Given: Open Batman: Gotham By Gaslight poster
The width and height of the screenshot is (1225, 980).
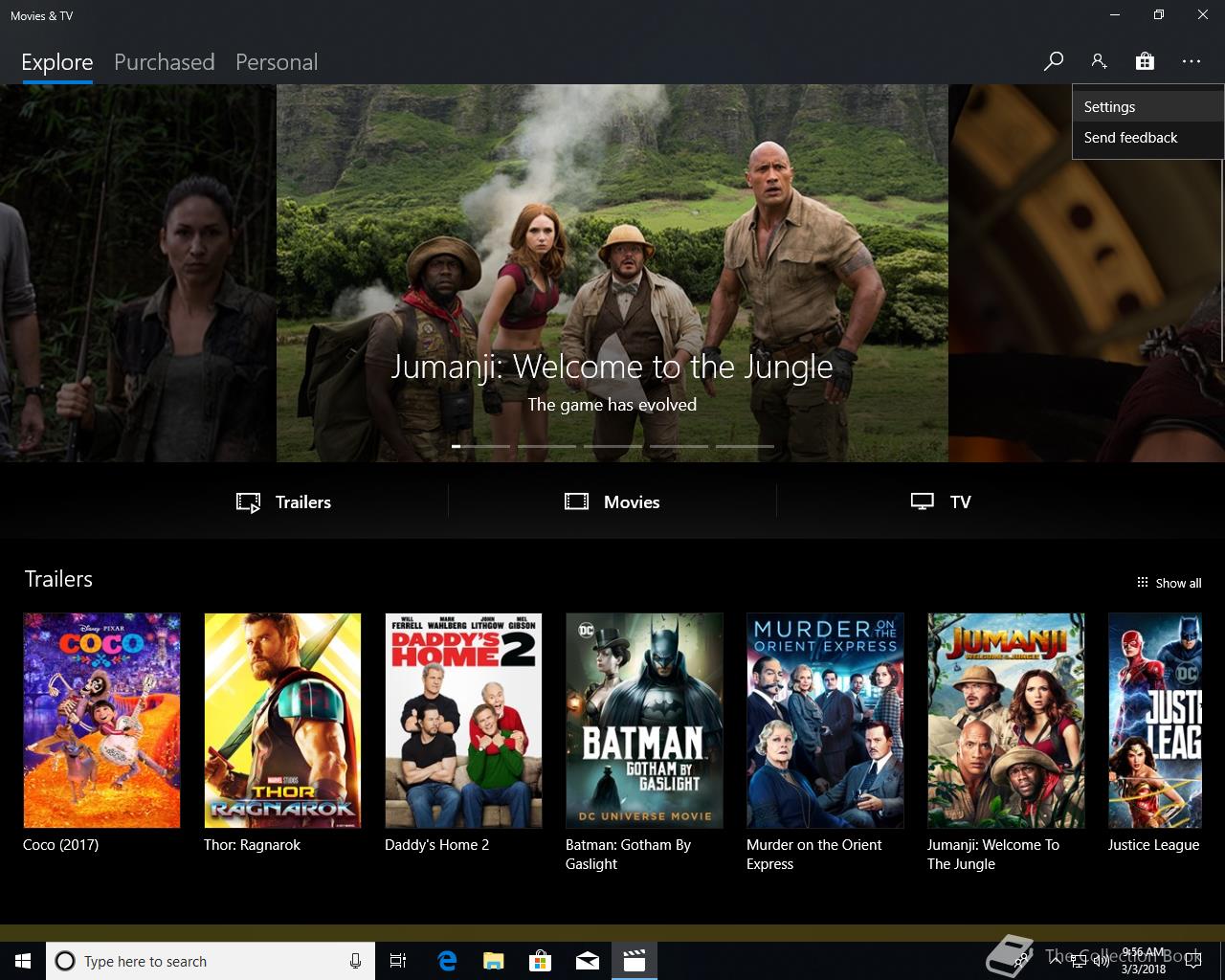Looking at the screenshot, I should tap(644, 721).
